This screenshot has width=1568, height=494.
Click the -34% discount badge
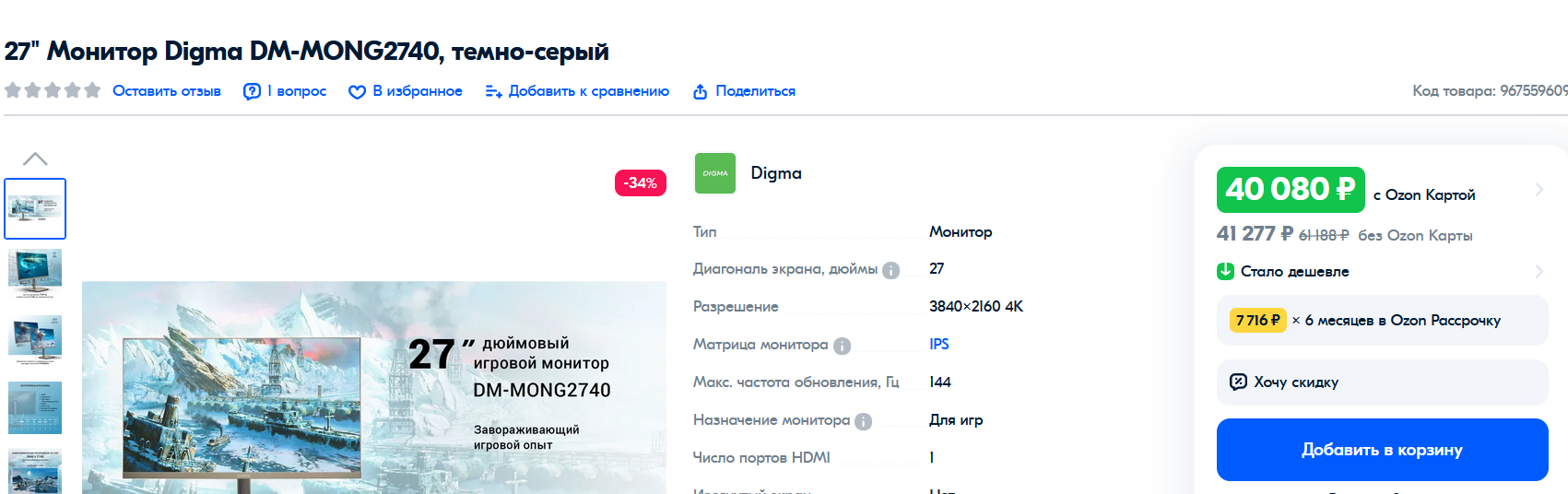pyautogui.click(x=641, y=182)
